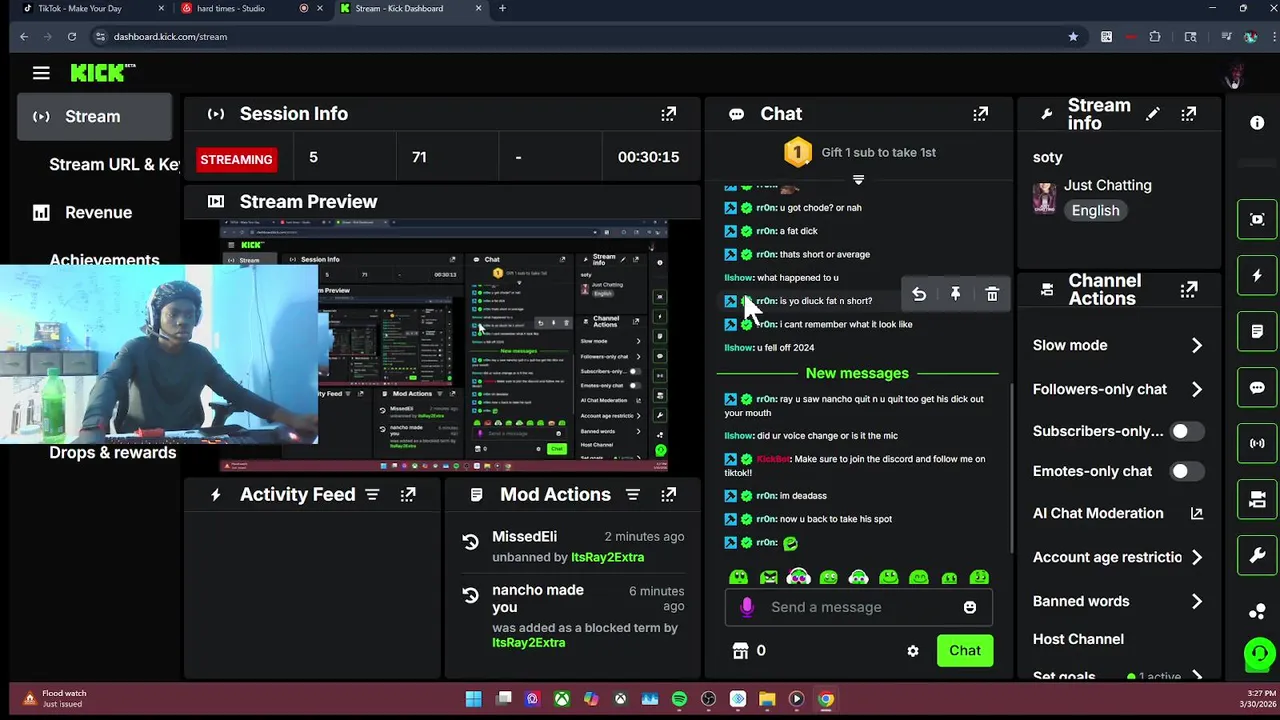
Task: Click the info icon in right sidebar
Action: click(1257, 122)
